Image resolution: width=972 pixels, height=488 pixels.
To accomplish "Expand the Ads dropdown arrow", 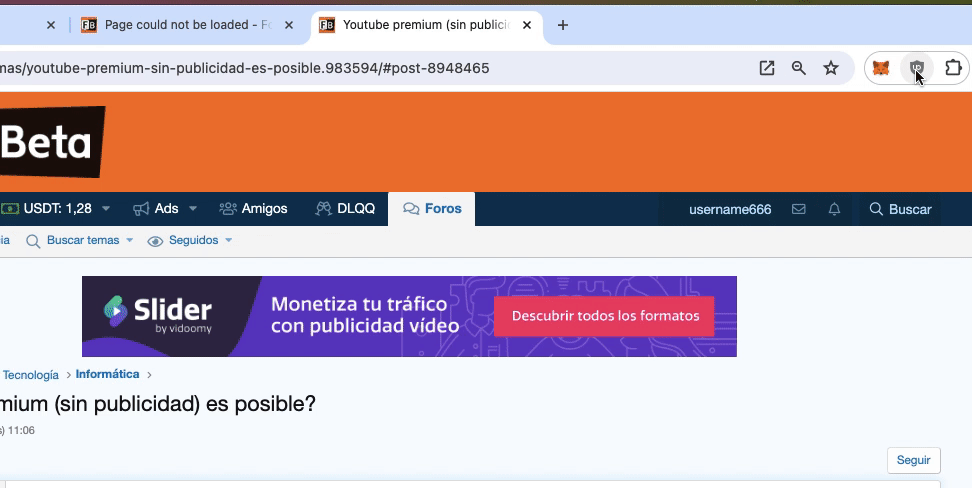I will click(x=193, y=209).
